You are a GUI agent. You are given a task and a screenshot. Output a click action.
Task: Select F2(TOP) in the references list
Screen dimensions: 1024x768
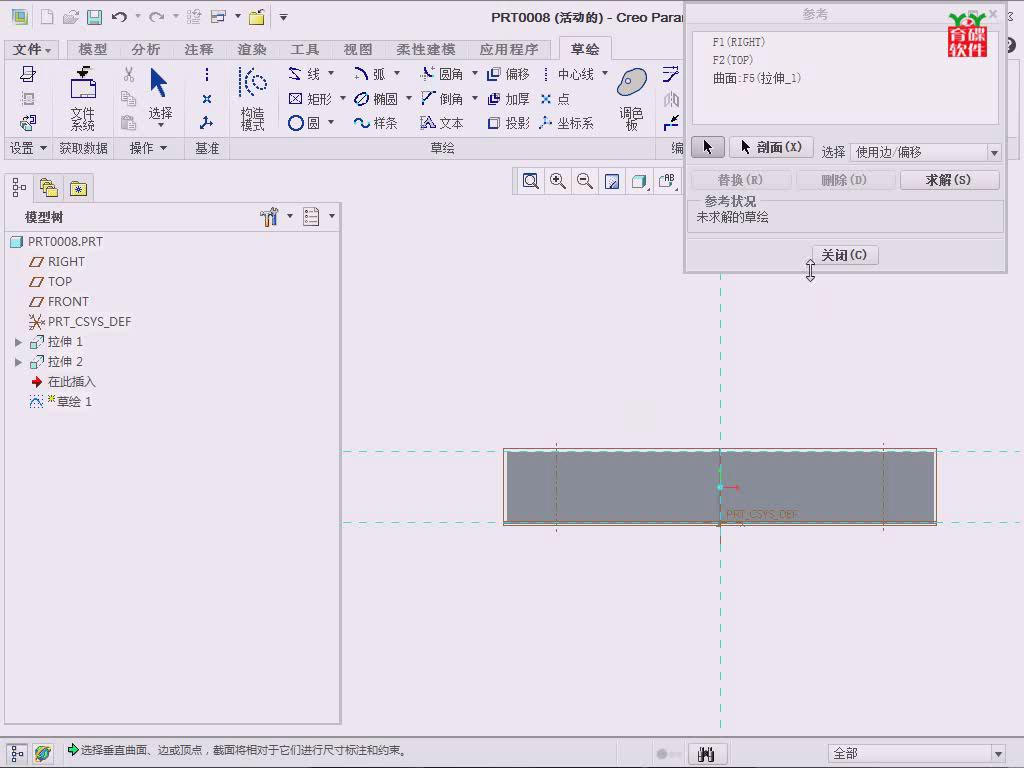coord(733,60)
